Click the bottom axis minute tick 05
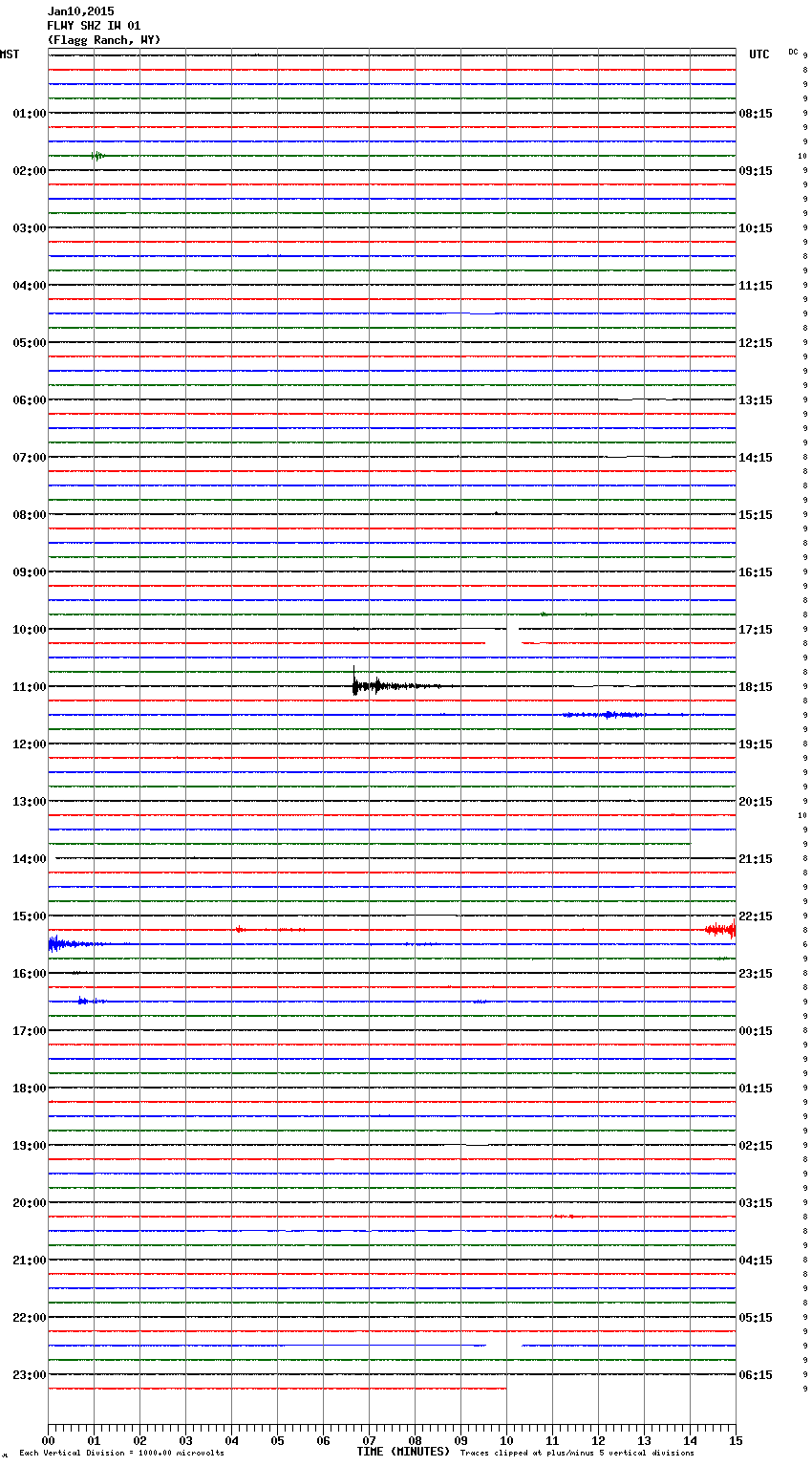The height and width of the screenshot is (1466, 812). 277,1441
